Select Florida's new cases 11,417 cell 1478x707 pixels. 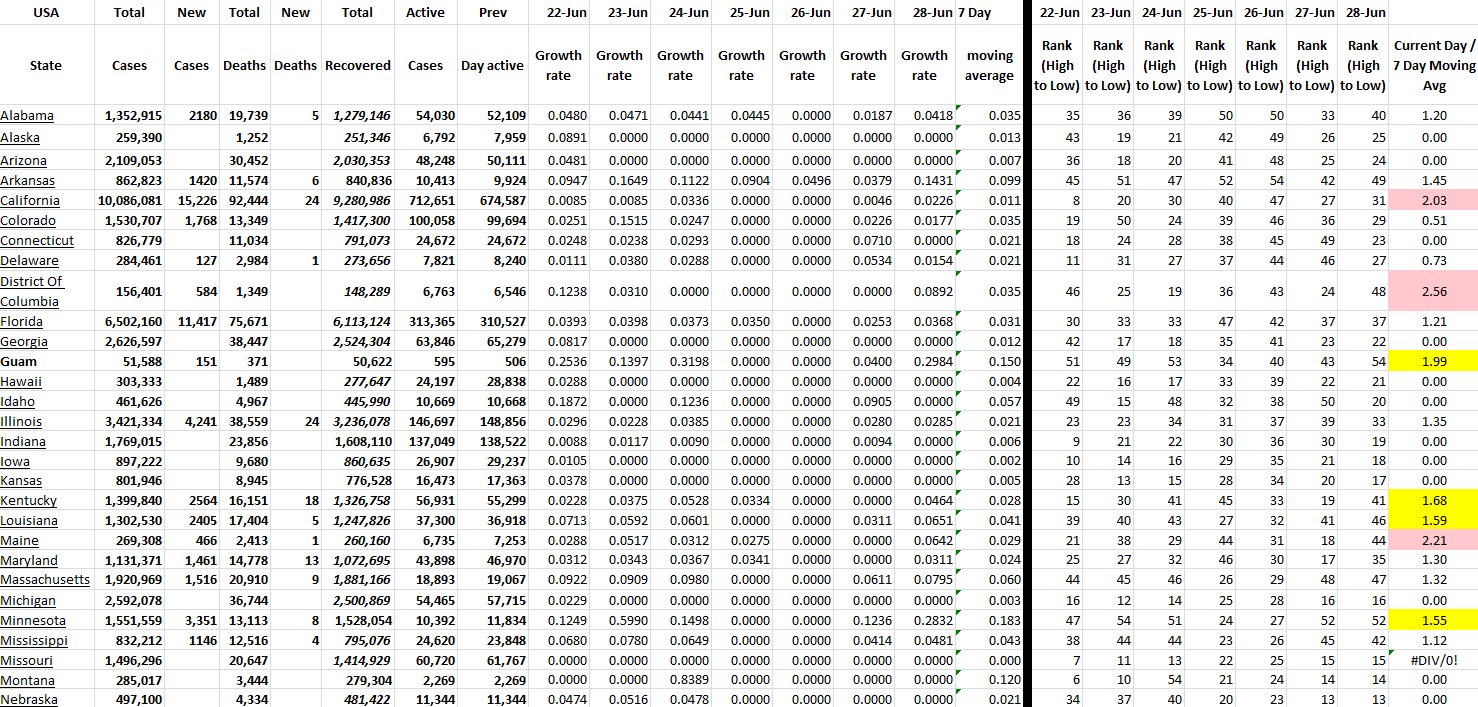(x=191, y=322)
